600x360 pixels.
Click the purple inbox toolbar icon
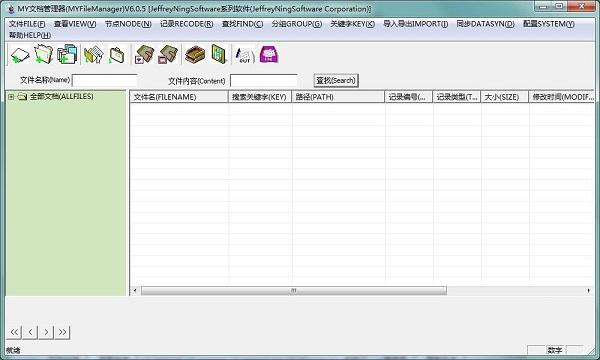tap(269, 54)
